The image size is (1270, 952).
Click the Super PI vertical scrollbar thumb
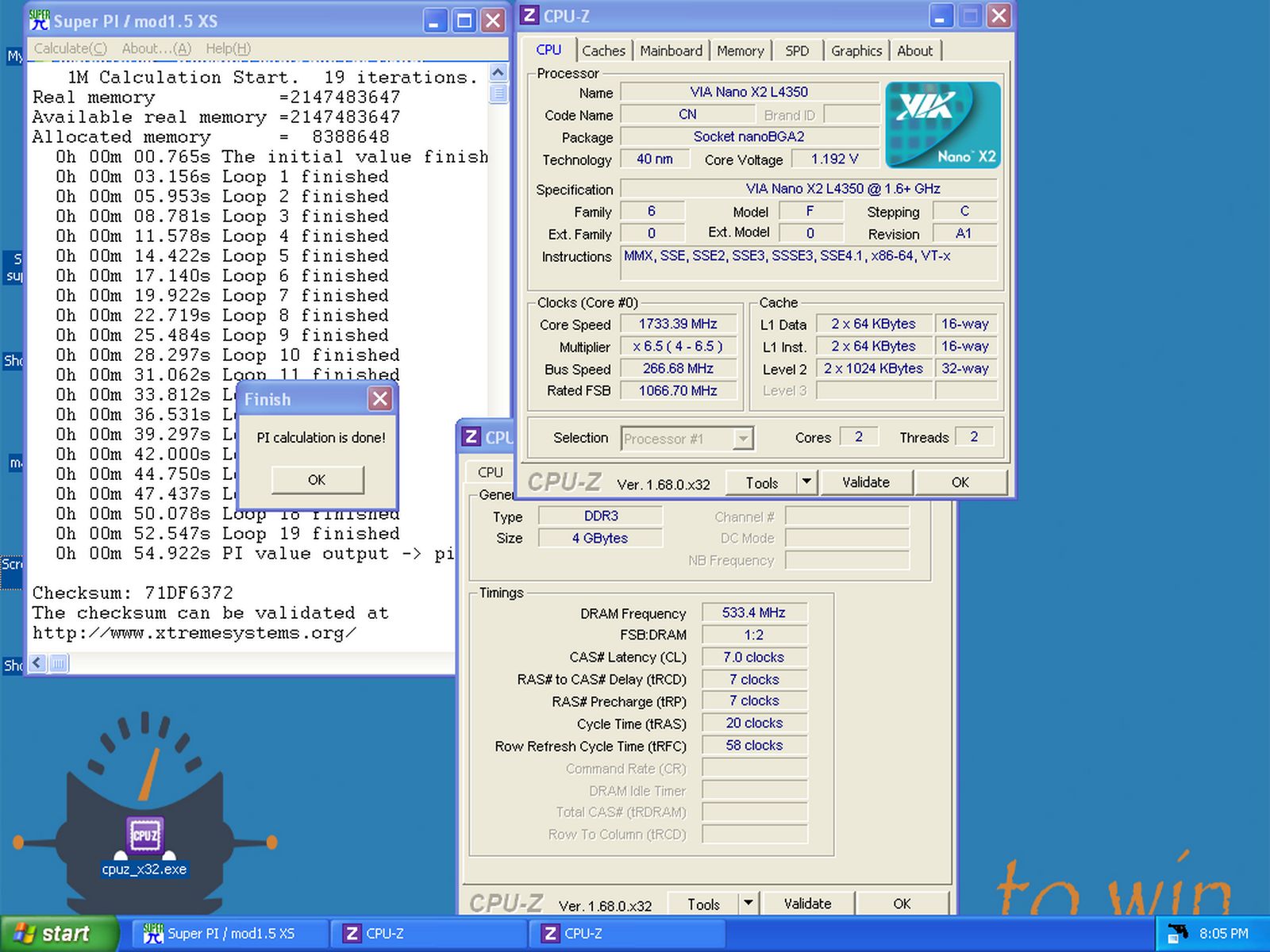(x=498, y=93)
